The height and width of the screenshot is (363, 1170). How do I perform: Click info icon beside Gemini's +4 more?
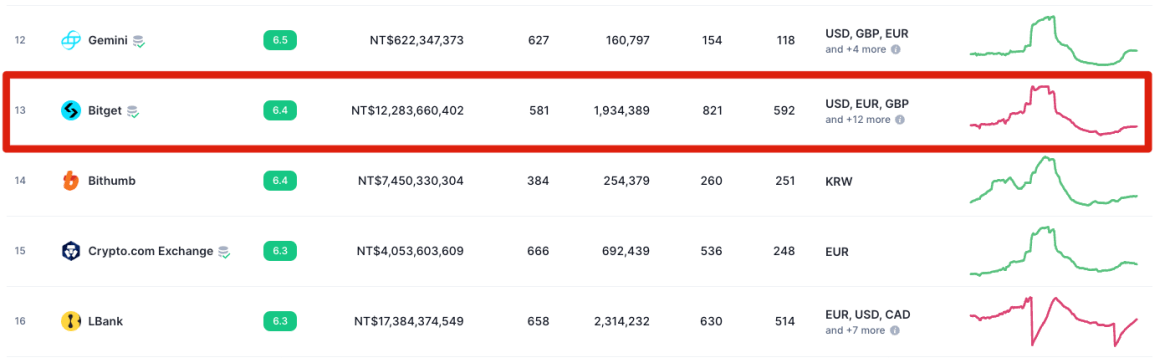(x=896, y=49)
